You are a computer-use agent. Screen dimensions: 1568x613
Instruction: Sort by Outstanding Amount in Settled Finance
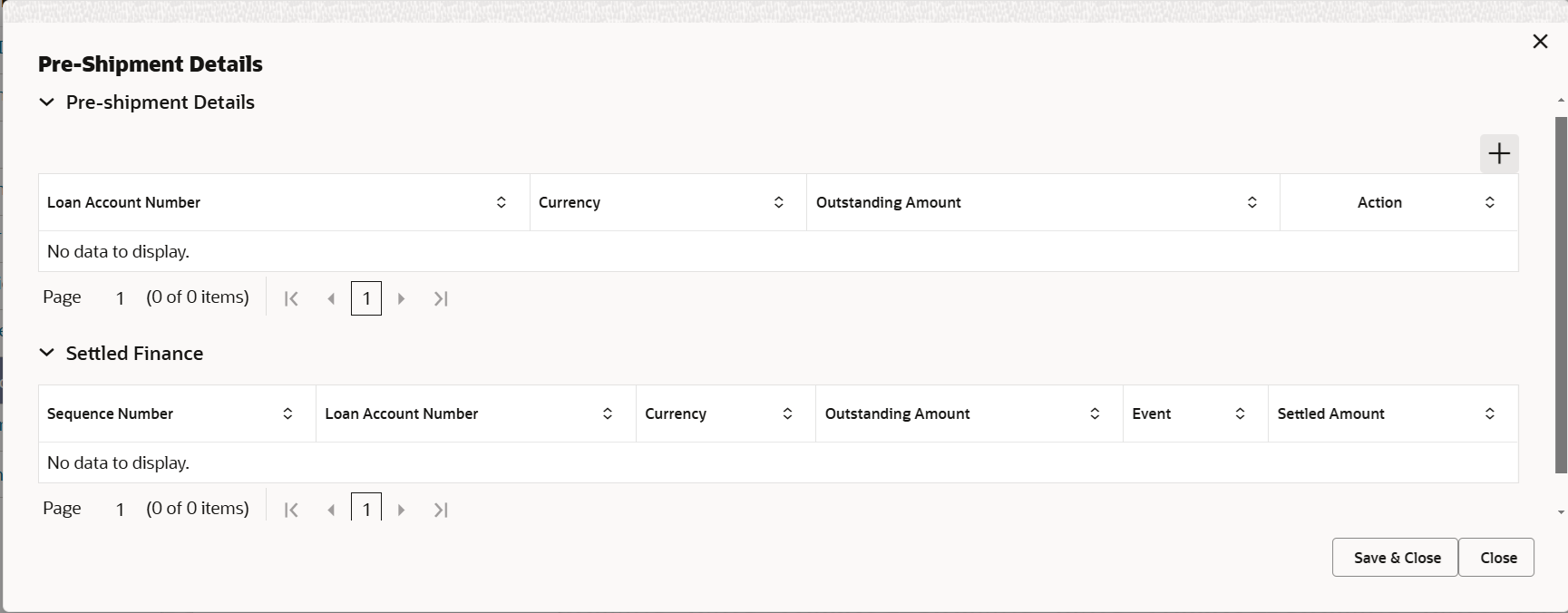click(1095, 414)
